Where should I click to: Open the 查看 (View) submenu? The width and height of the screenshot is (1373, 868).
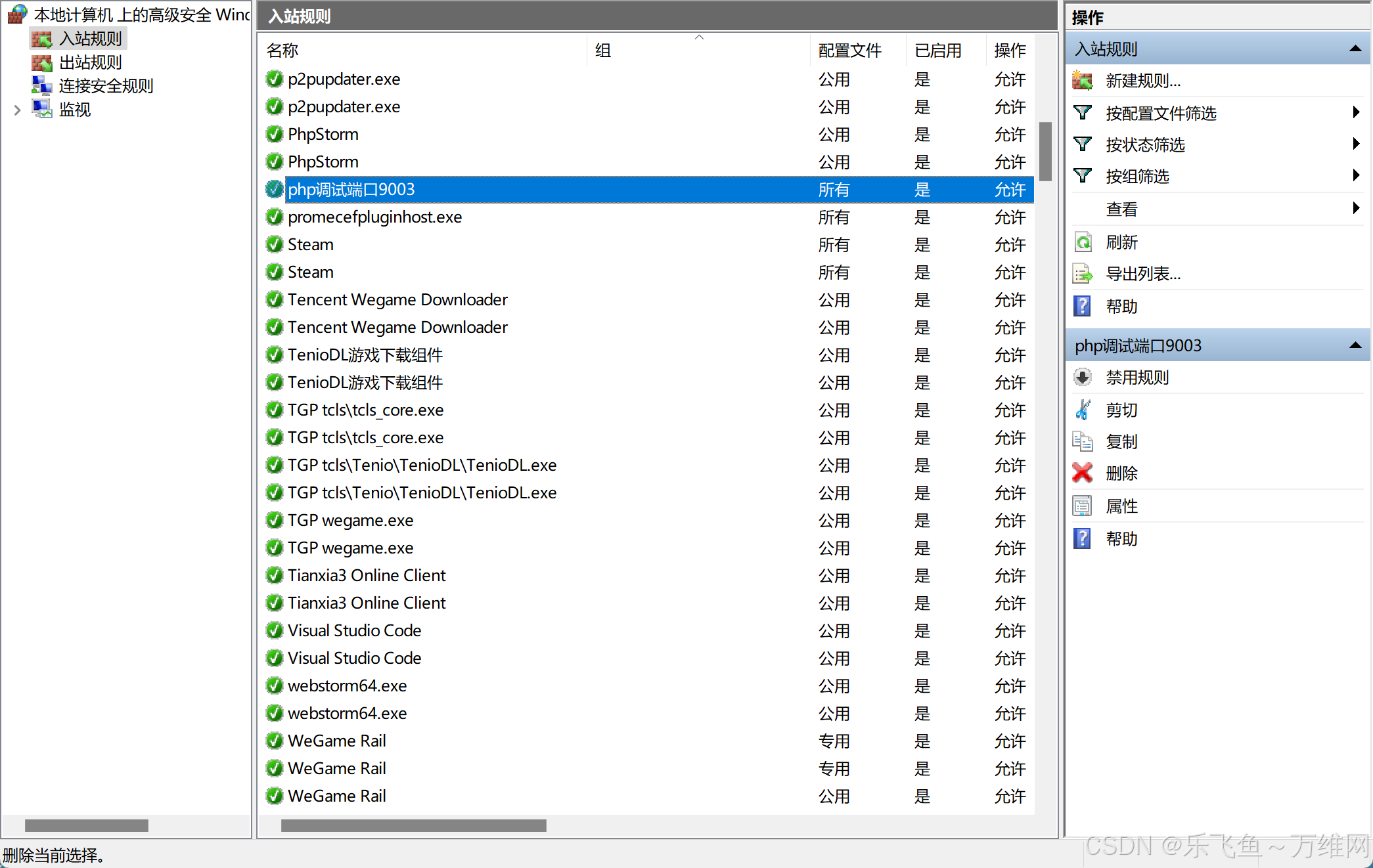(x=1121, y=209)
